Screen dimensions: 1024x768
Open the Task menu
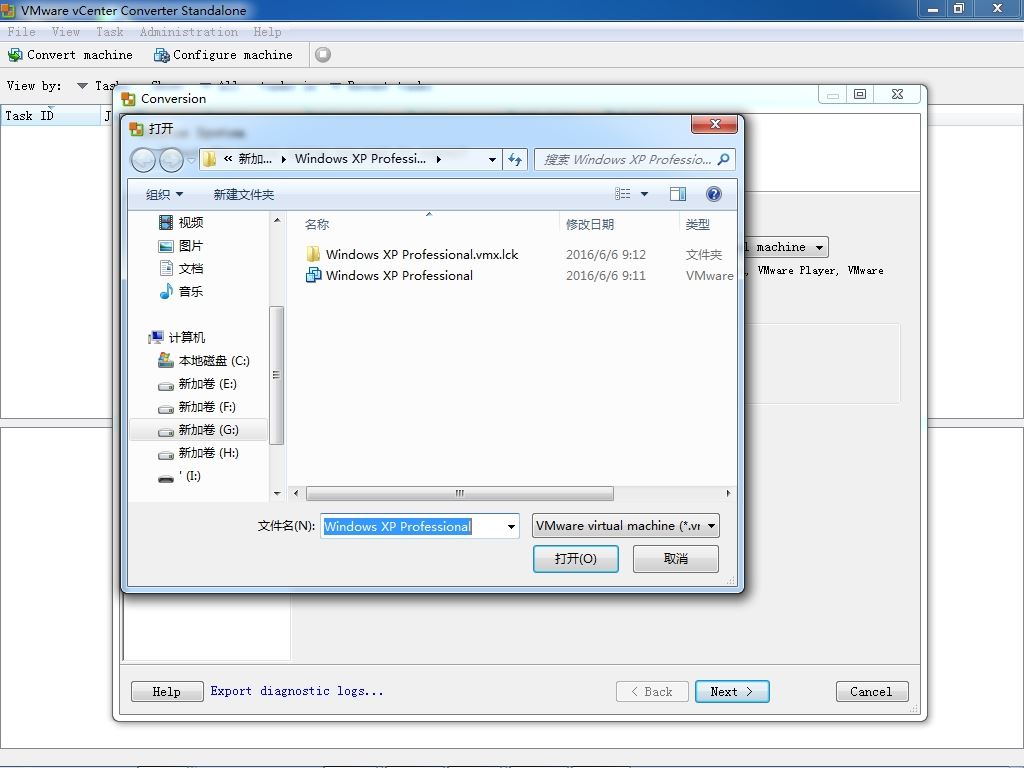(109, 32)
